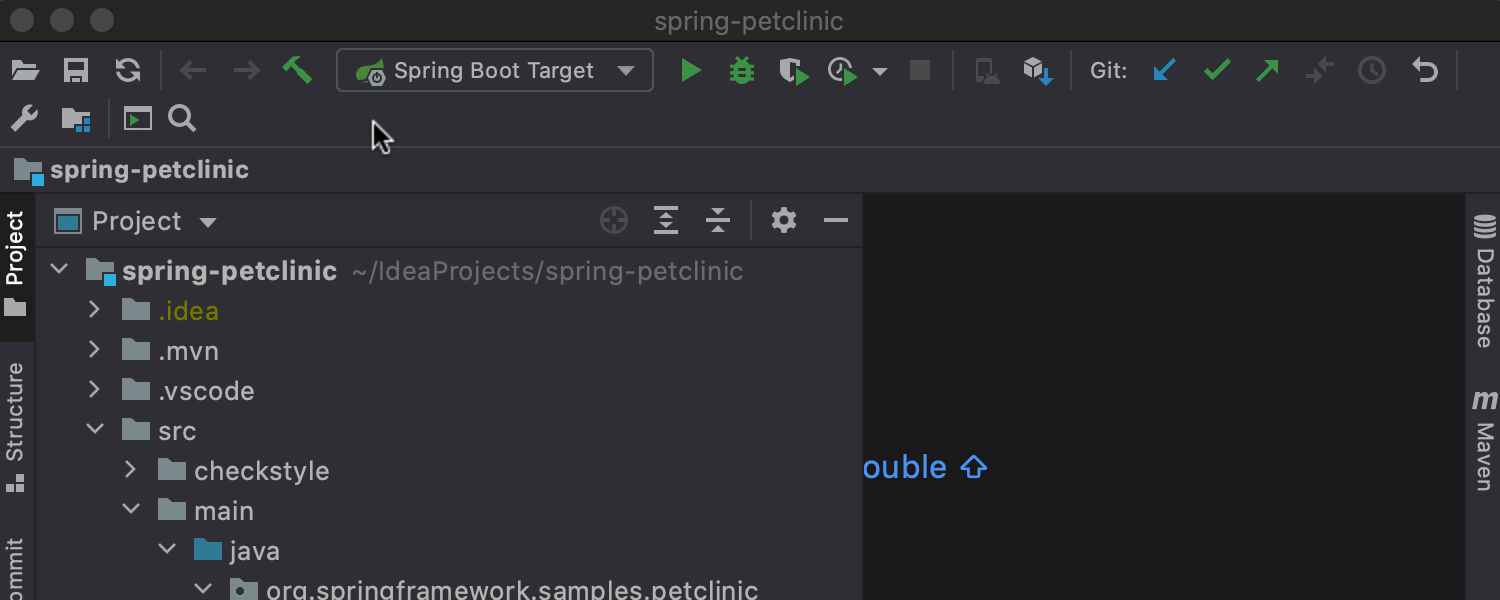Click the Profiler run icon
The width and height of the screenshot is (1500, 600).
pos(843,71)
